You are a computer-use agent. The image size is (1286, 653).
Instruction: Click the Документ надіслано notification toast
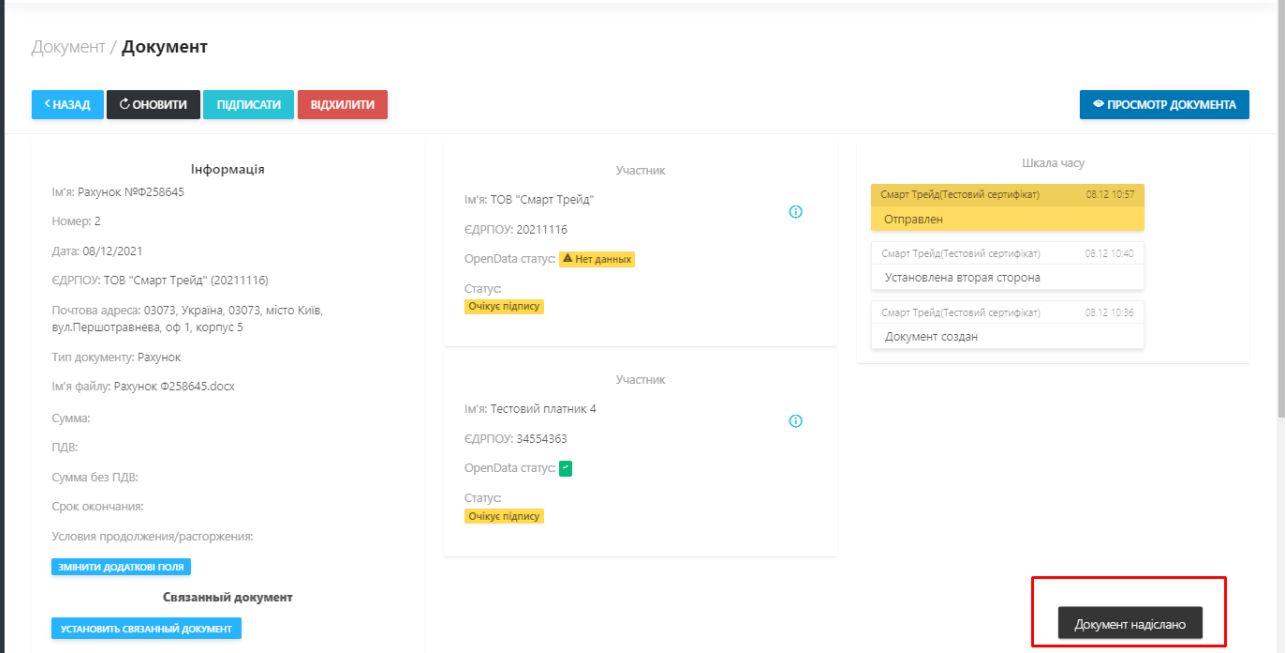coord(1130,624)
